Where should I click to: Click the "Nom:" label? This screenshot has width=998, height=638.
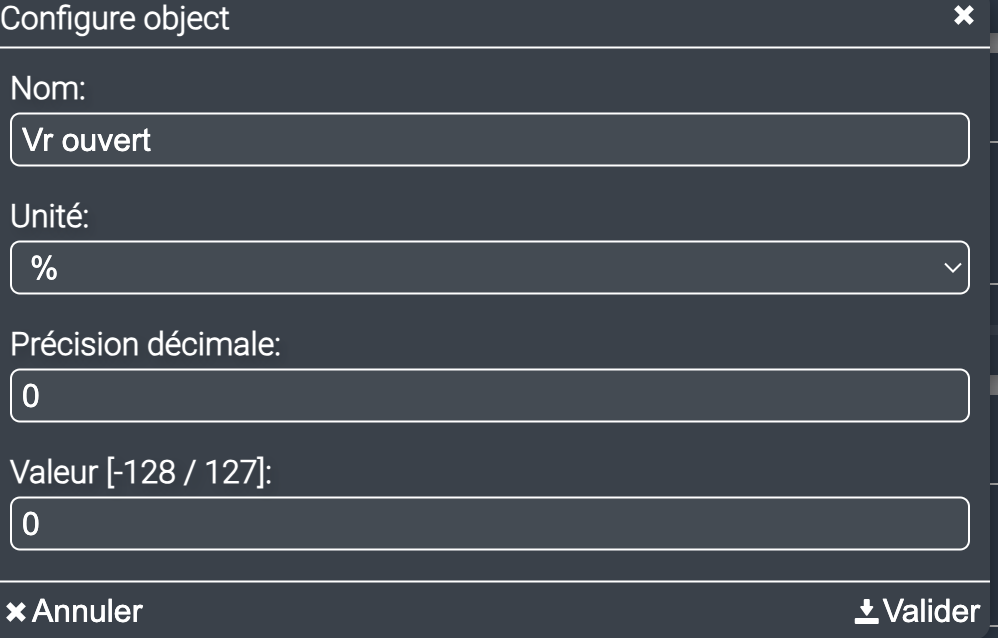pyautogui.click(x=49, y=89)
